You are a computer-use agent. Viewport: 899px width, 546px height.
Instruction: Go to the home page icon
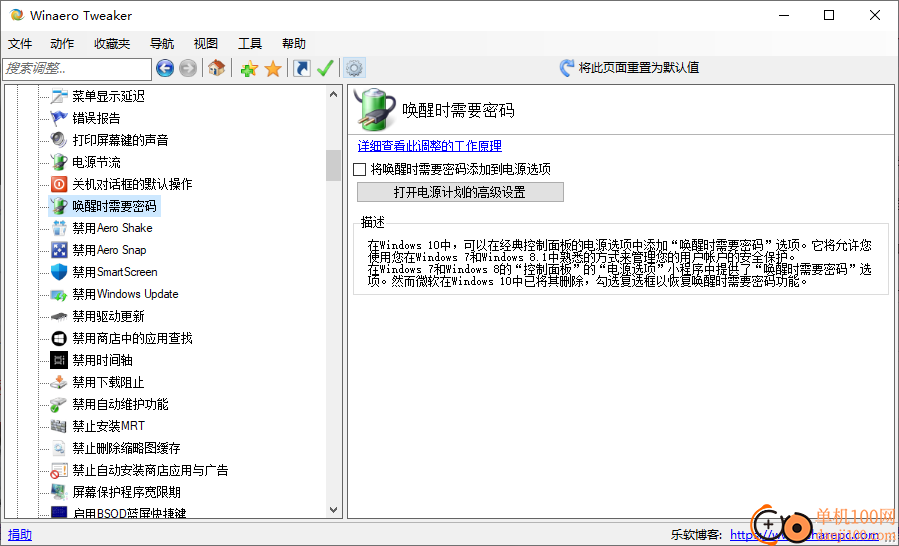(216, 69)
